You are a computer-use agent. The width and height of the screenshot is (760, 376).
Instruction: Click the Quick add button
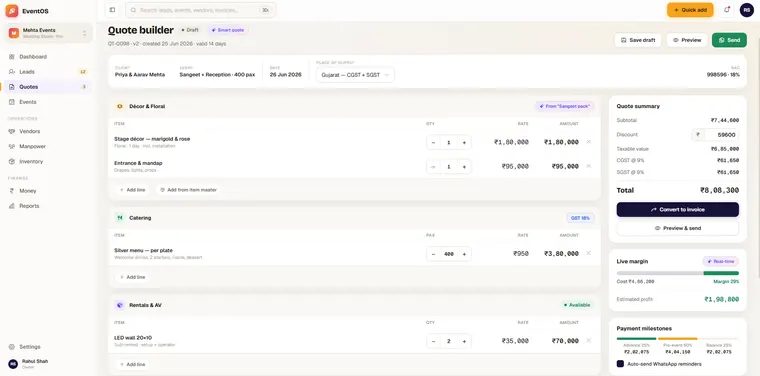(x=690, y=10)
